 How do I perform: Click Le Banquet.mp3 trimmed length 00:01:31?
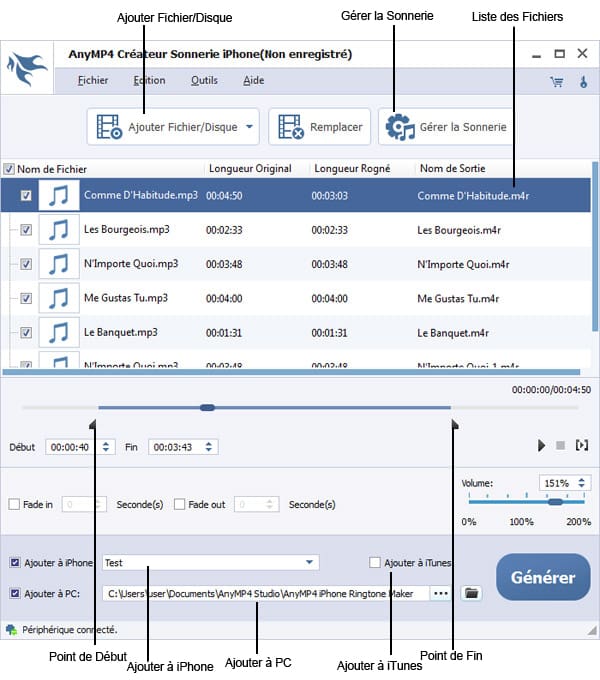tap(329, 333)
